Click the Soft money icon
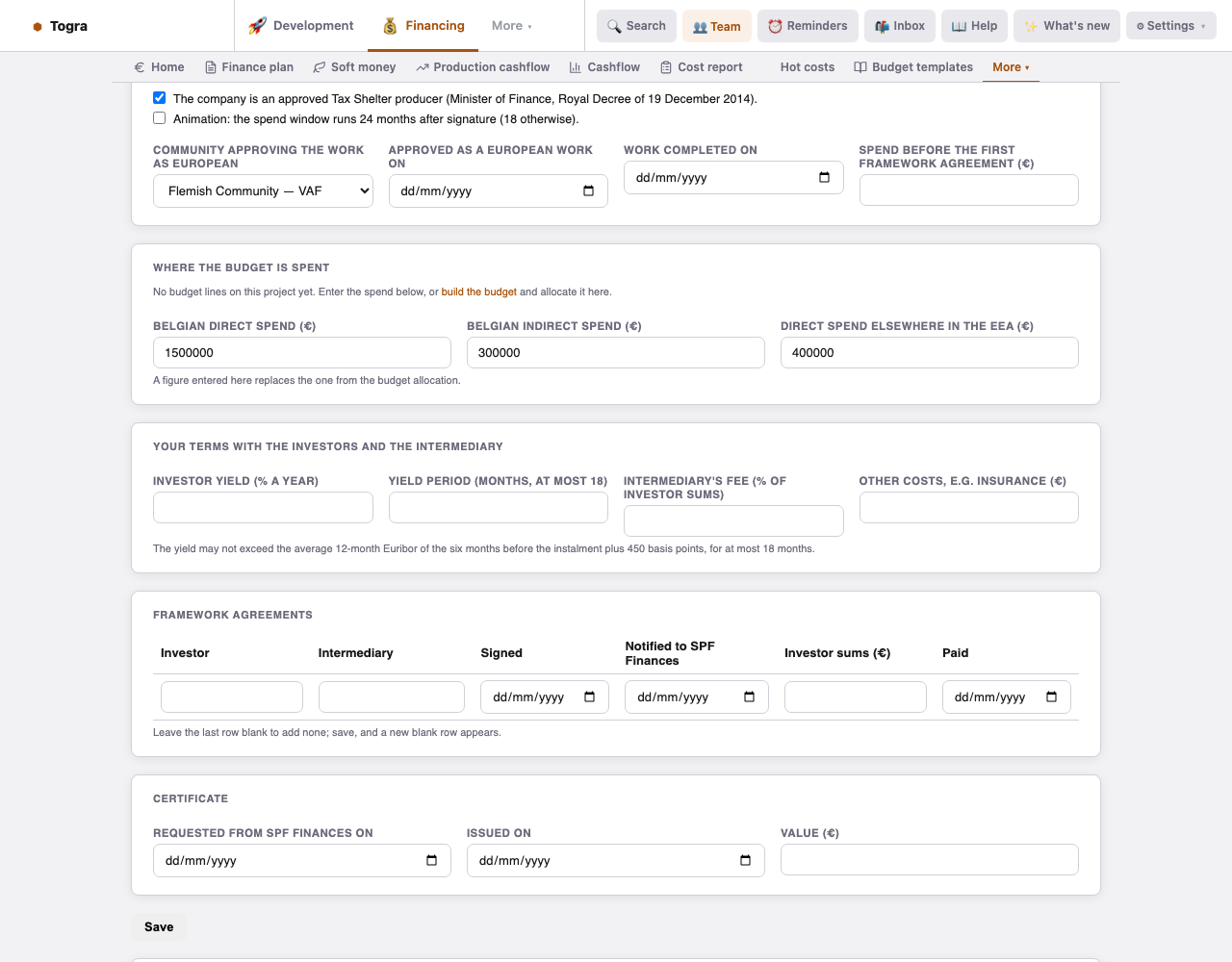 pos(320,67)
